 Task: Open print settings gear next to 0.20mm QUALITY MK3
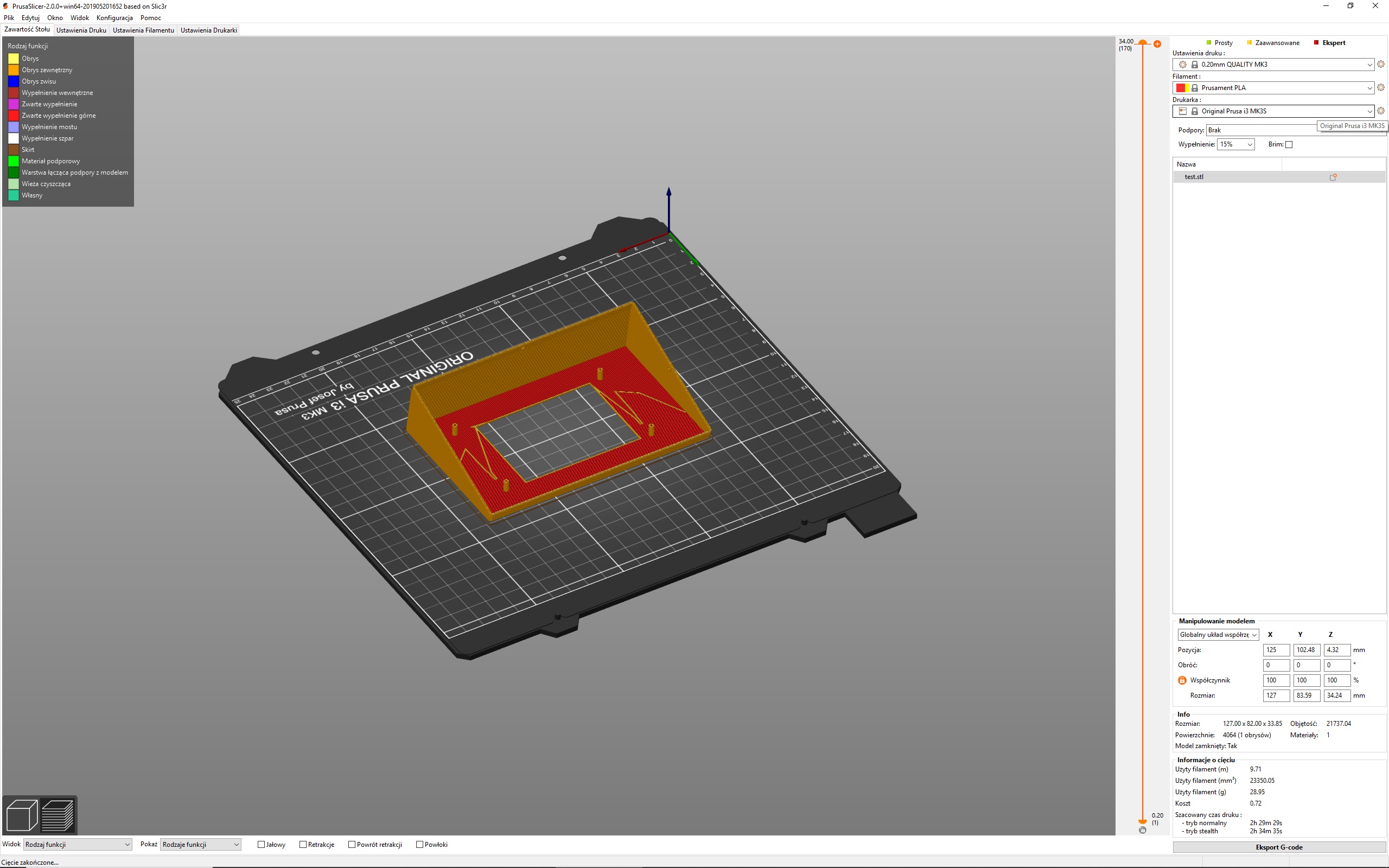pyautogui.click(x=1380, y=65)
